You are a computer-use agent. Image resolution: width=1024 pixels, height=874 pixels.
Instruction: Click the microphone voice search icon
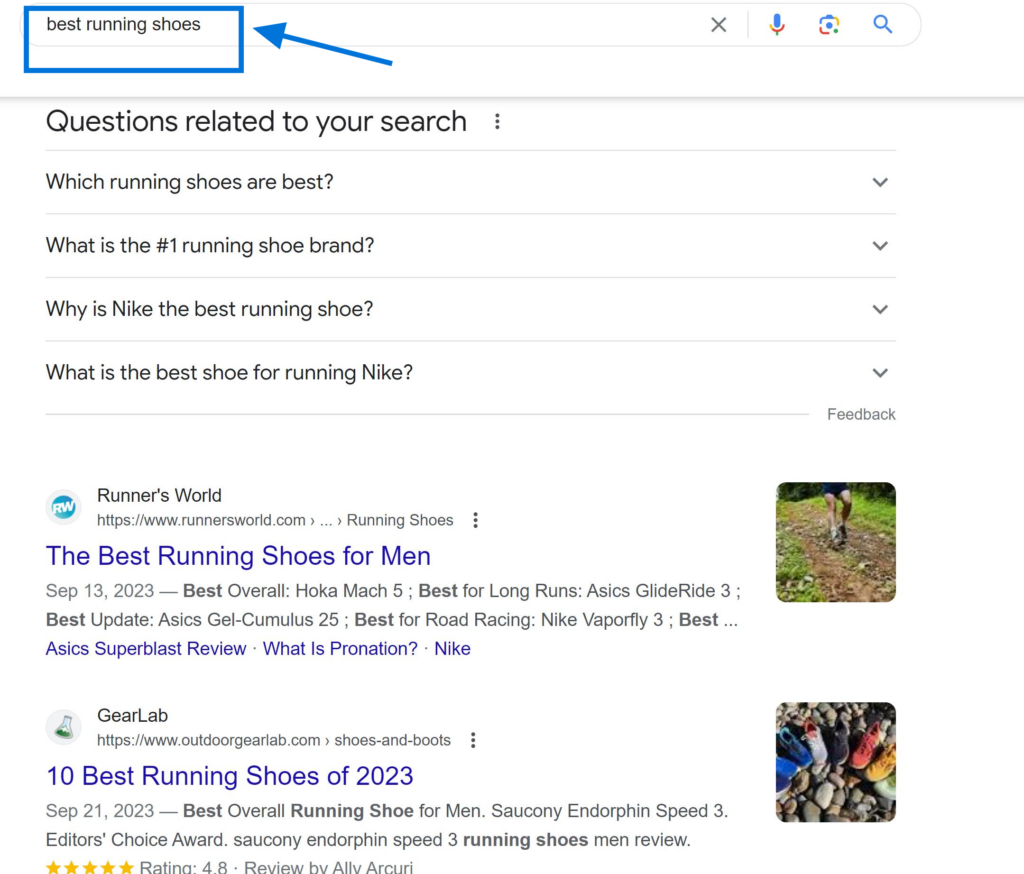(777, 24)
